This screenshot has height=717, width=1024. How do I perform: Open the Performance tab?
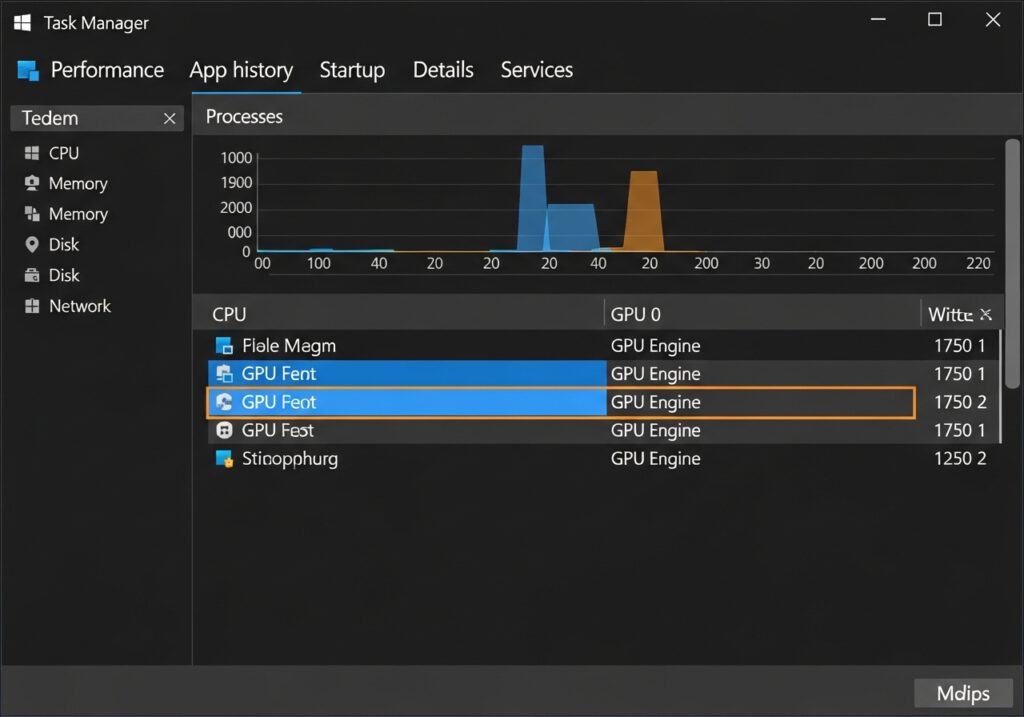coord(107,70)
